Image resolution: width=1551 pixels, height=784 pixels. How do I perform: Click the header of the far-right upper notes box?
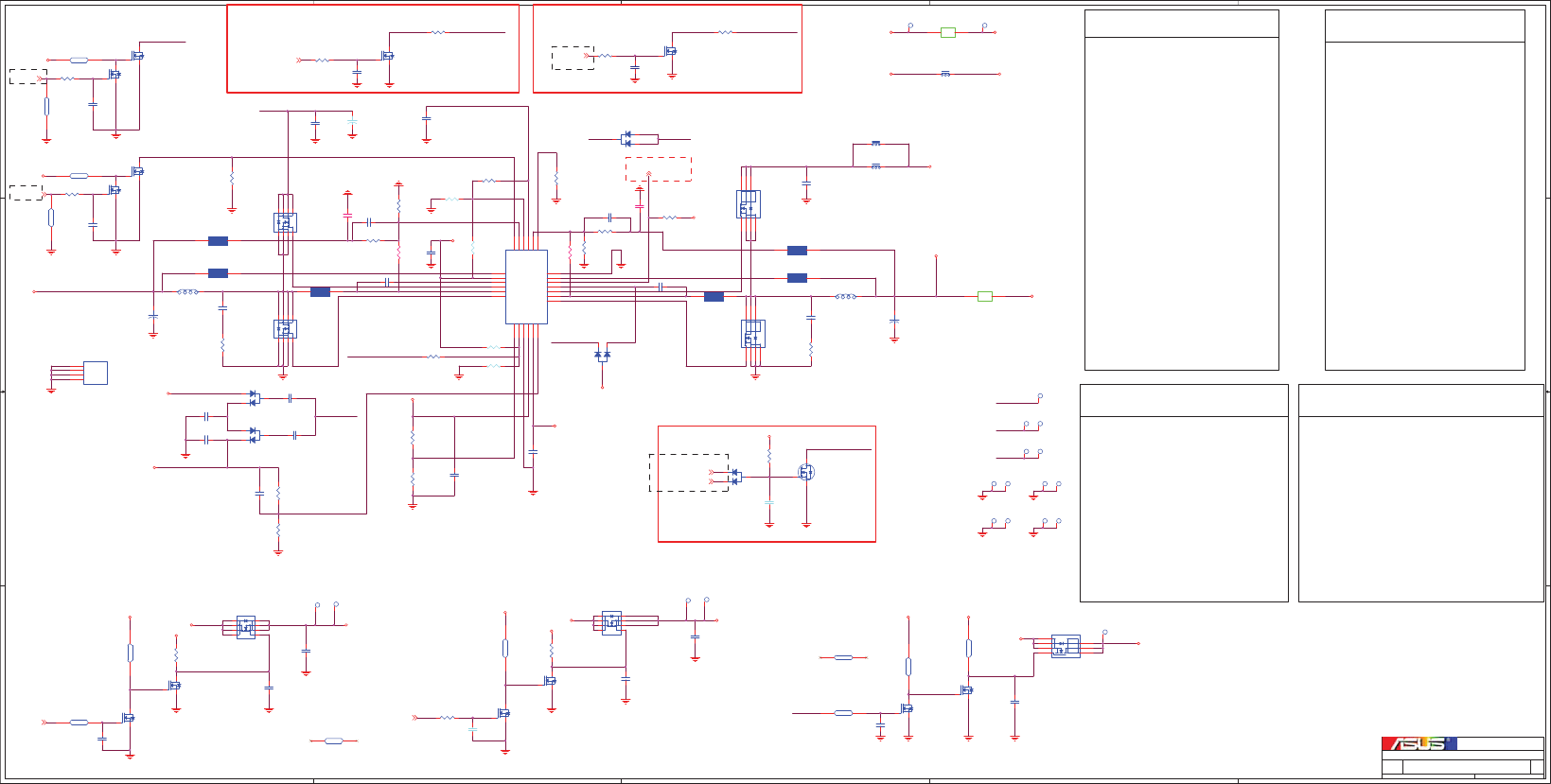(x=1425, y=26)
